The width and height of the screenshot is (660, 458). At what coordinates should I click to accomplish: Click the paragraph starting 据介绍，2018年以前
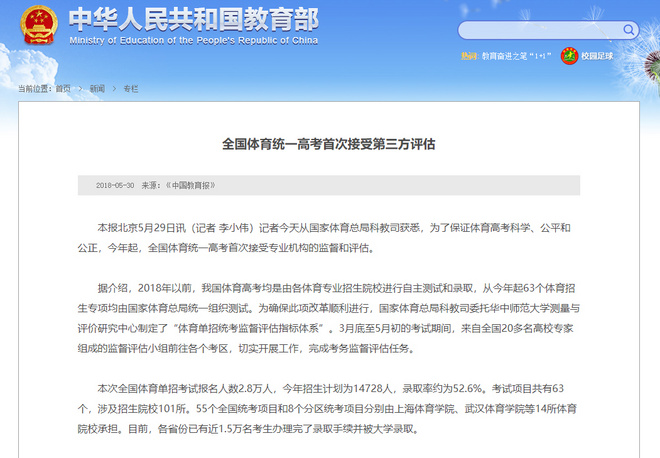(x=329, y=318)
